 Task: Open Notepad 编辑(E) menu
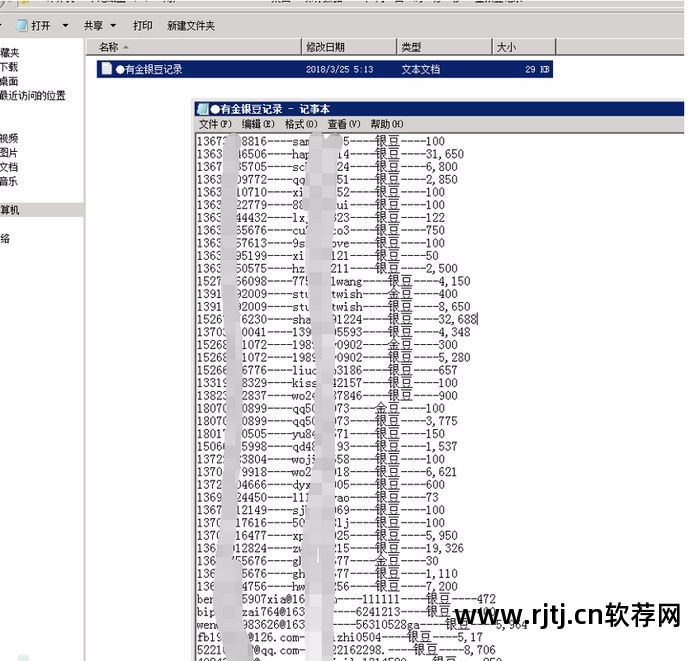coord(258,124)
